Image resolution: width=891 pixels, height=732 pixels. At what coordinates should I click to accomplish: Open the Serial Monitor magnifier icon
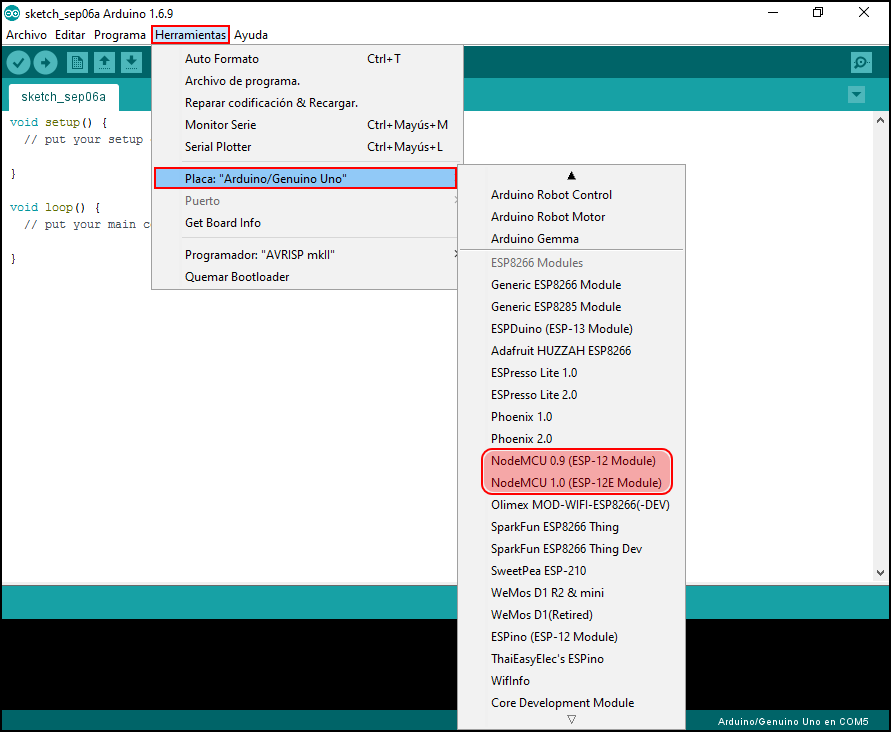tap(861, 63)
